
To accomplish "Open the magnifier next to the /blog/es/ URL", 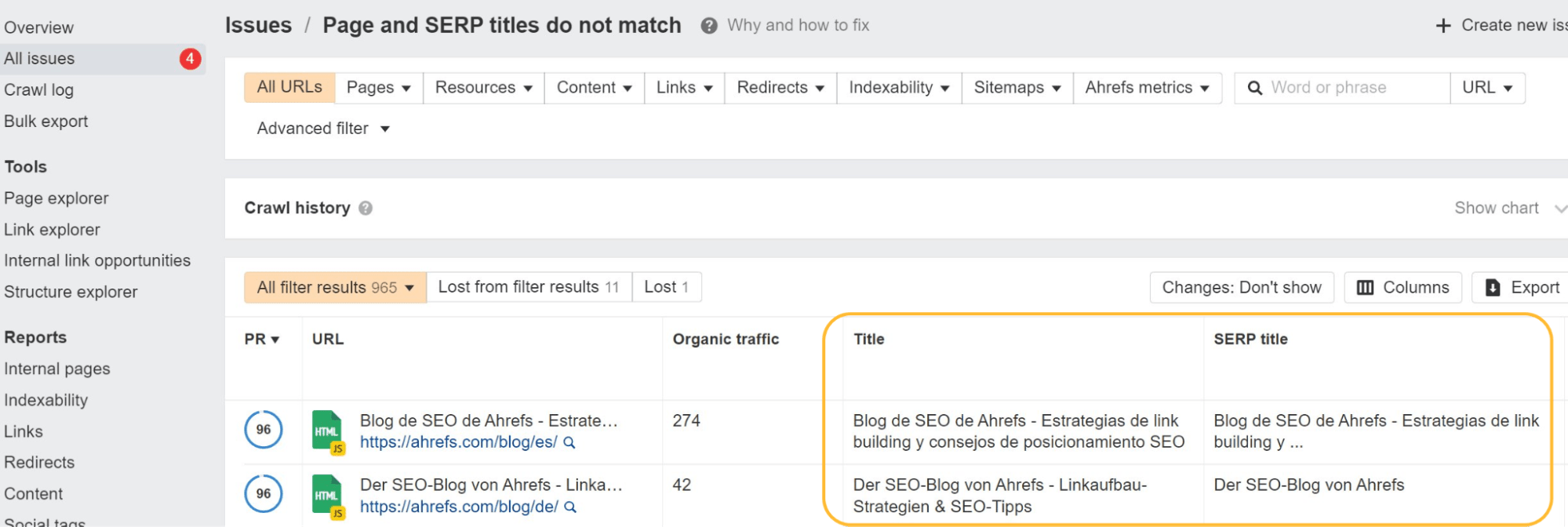I will (569, 442).
